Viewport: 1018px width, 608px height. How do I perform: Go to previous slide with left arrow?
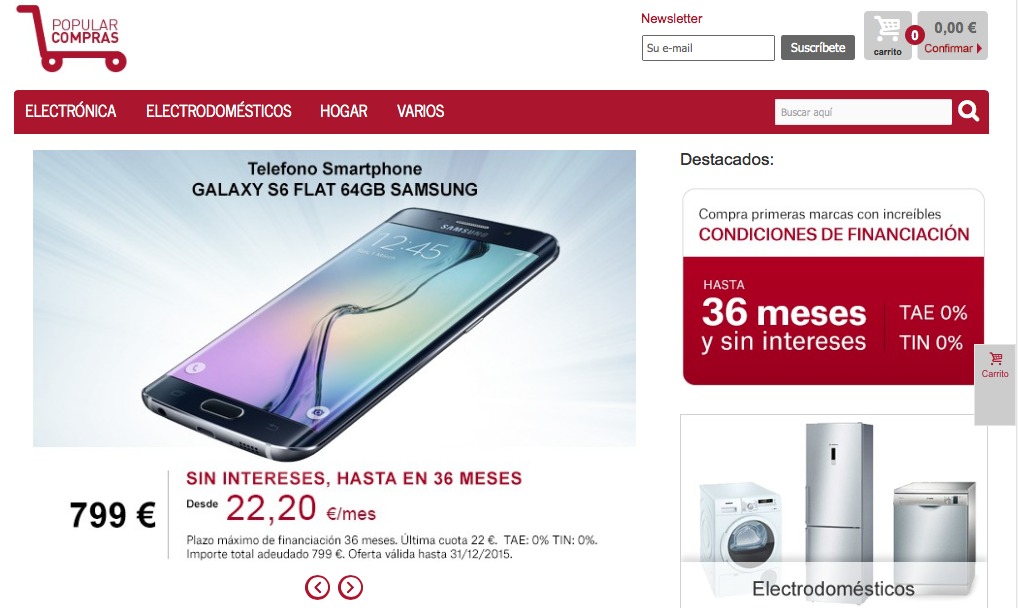pyautogui.click(x=317, y=587)
